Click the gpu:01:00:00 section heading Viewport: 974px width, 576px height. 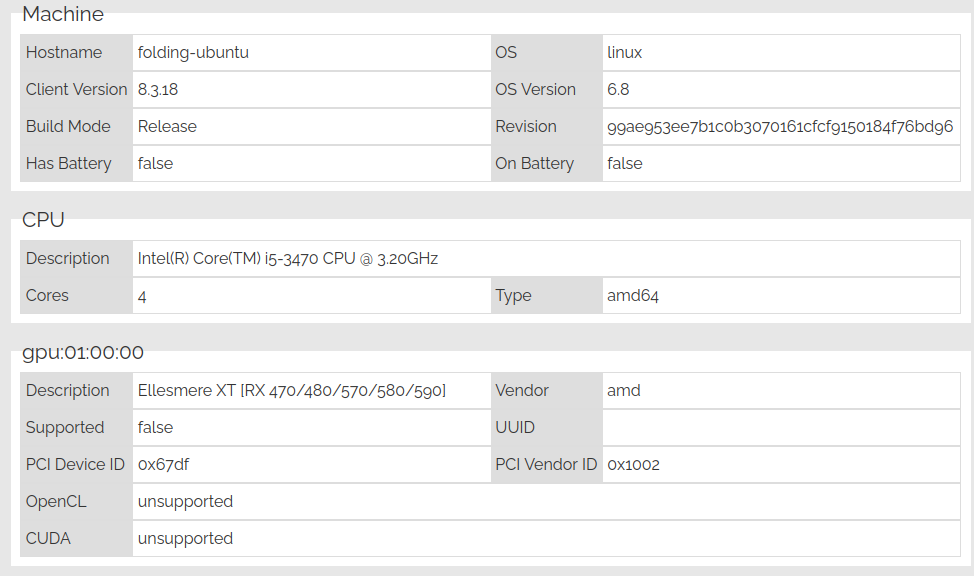(x=83, y=353)
